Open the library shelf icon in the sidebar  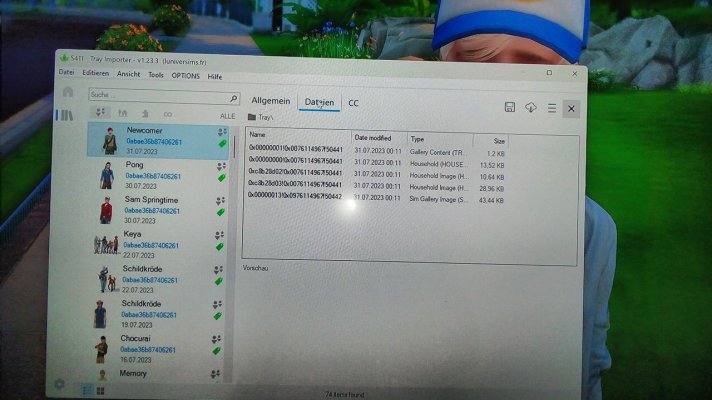tap(66, 115)
